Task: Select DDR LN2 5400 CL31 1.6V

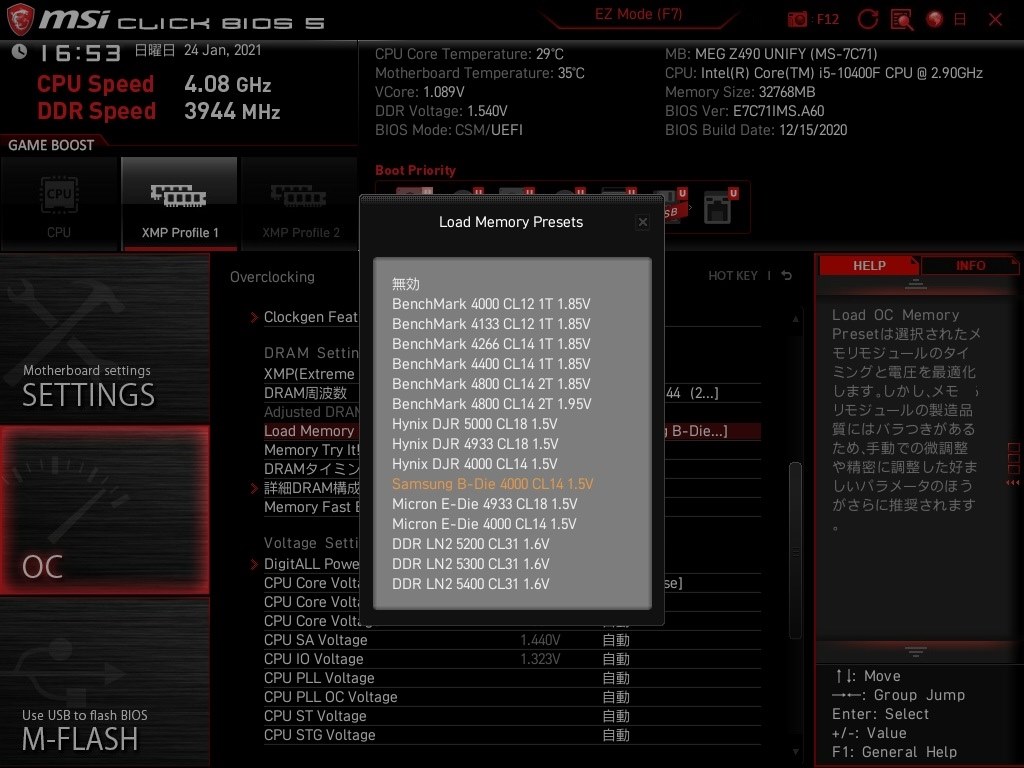Action: [470, 584]
